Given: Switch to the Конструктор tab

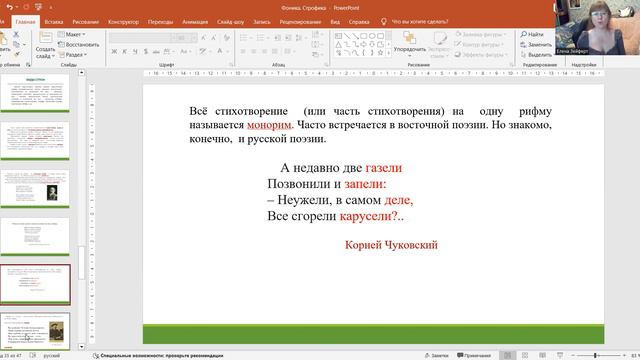Looking at the screenshot, I should point(123,22).
